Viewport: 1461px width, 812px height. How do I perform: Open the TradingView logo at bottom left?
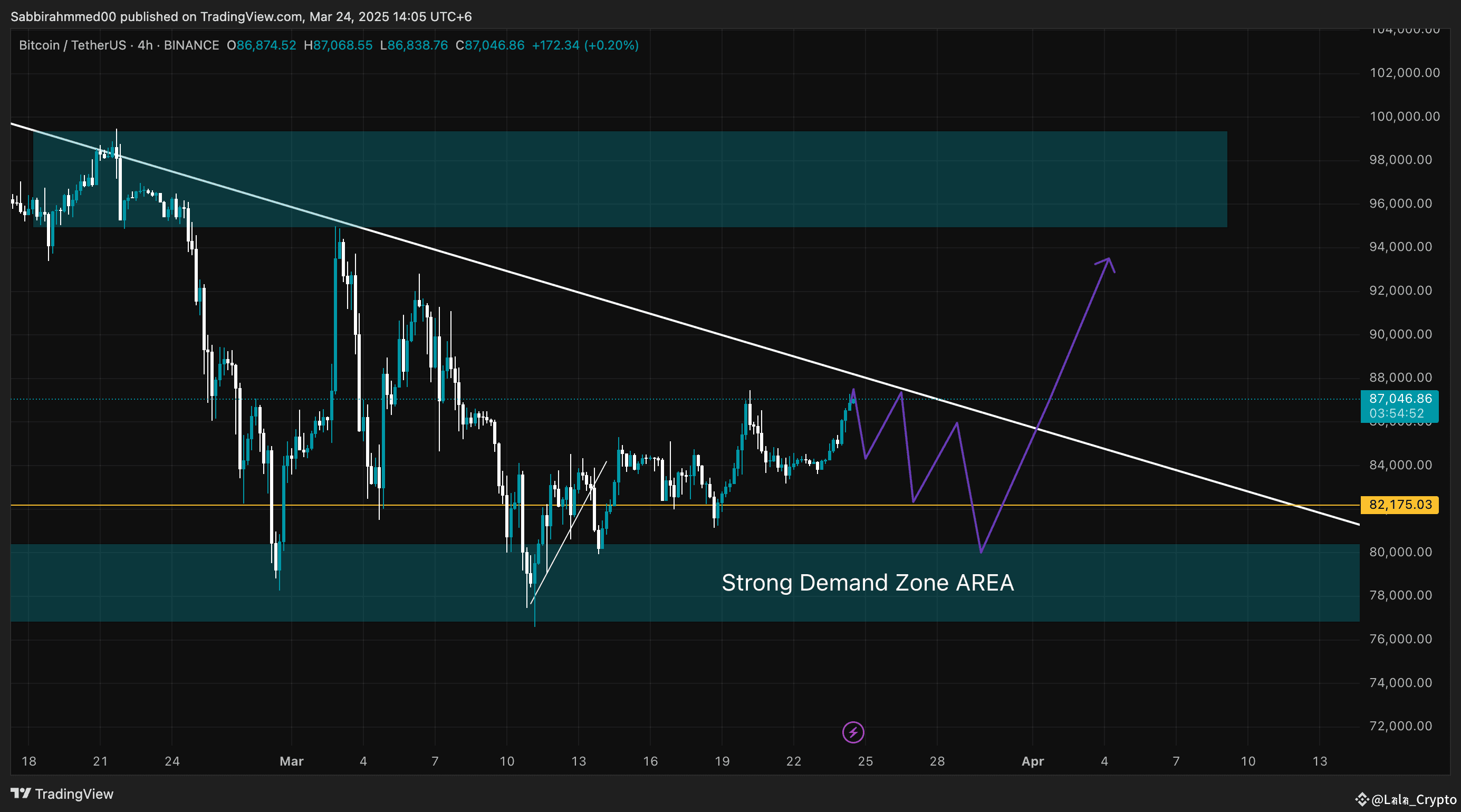pyautogui.click(x=62, y=794)
